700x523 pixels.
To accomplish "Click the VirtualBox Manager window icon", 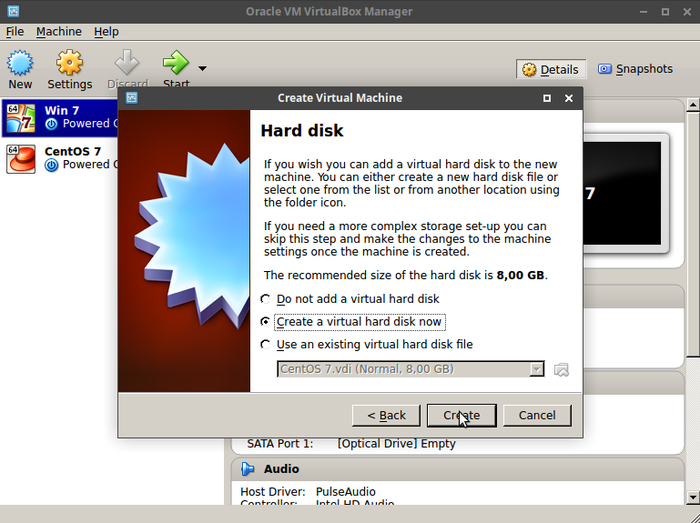I will 13,12.
